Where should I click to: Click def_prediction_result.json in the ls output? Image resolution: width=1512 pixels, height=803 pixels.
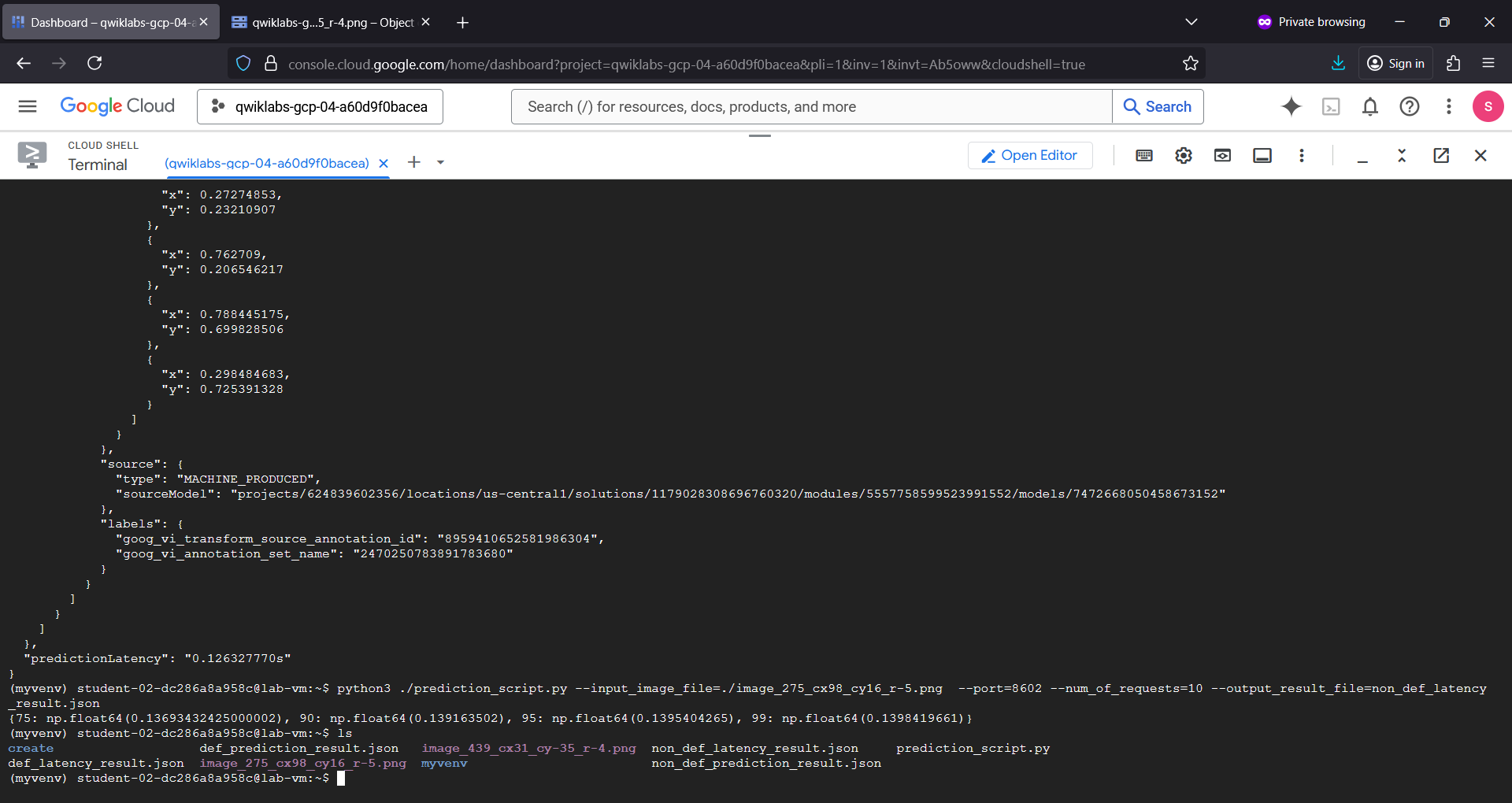pyautogui.click(x=298, y=748)
